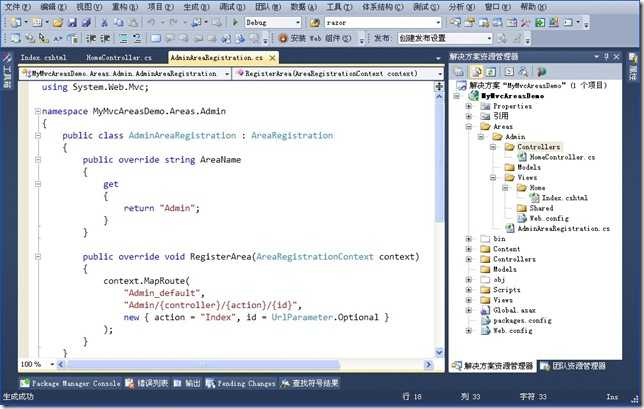The height and width of the screenshot is (409, 644).
Task: Expand the Scripts folder node
Action: pyautogui.click(x=469, y=290)
